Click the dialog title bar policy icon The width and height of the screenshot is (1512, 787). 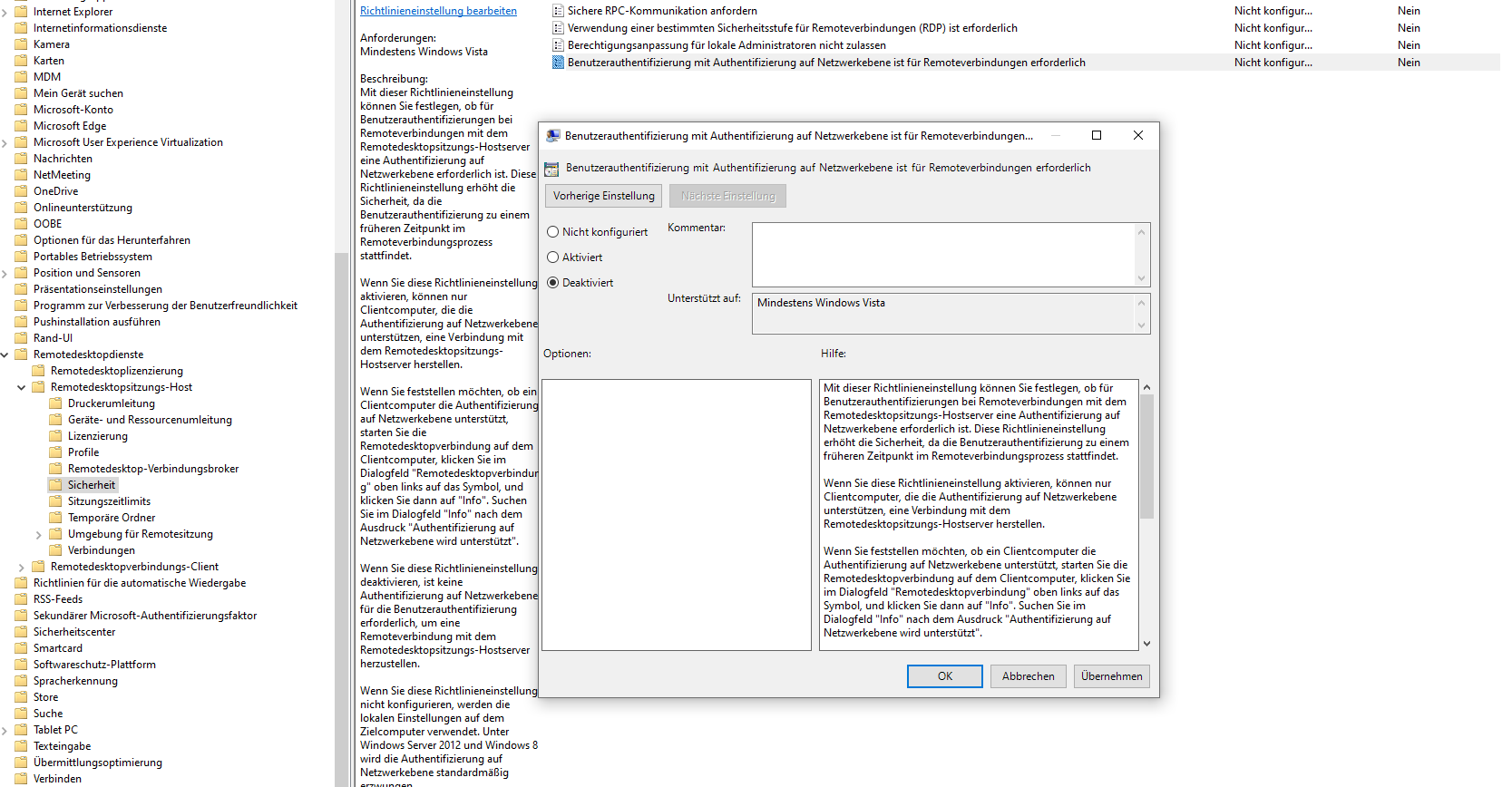(552, 136)
